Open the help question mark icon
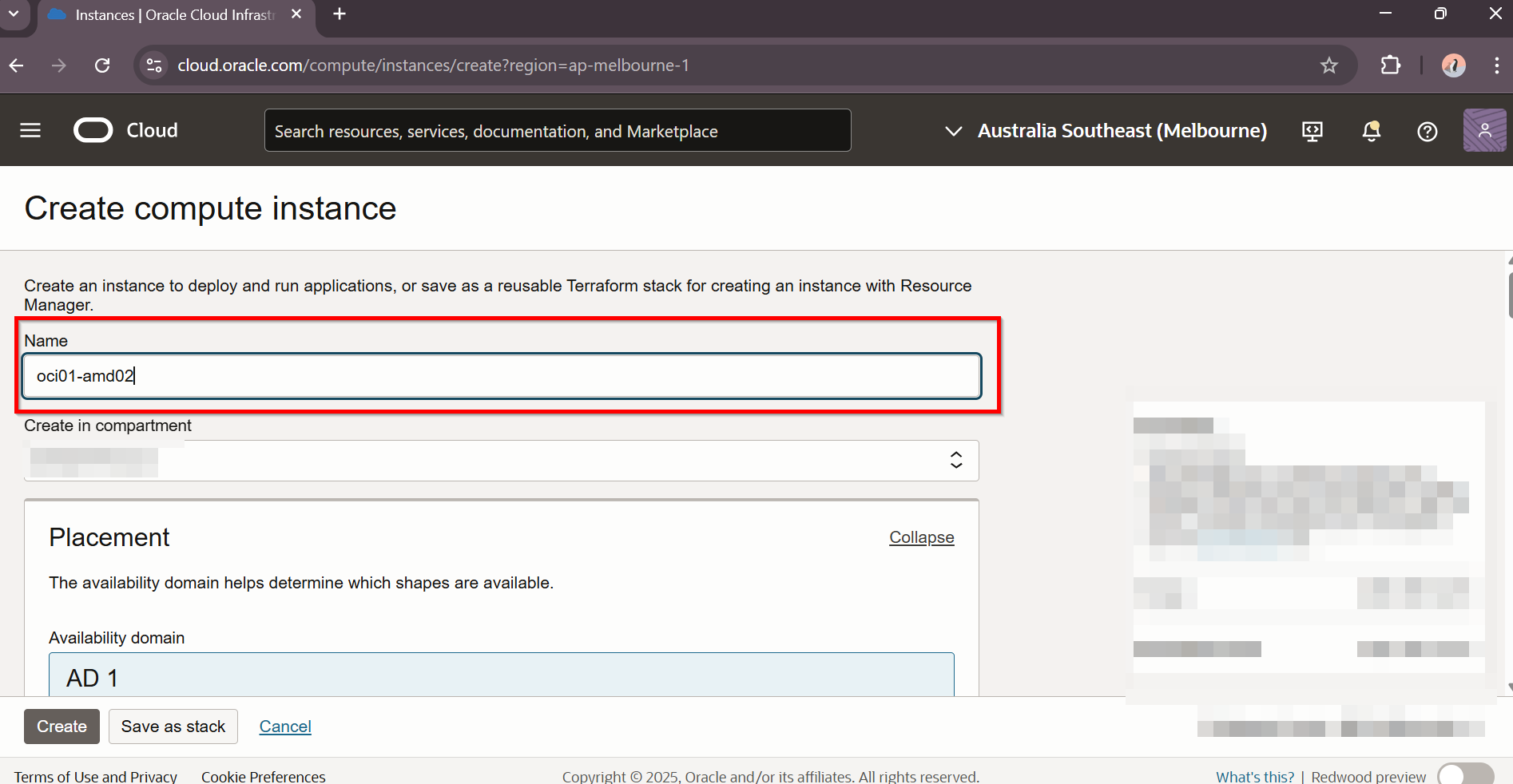Screen dimensions: 1513x784 (x=1427, y=131)
